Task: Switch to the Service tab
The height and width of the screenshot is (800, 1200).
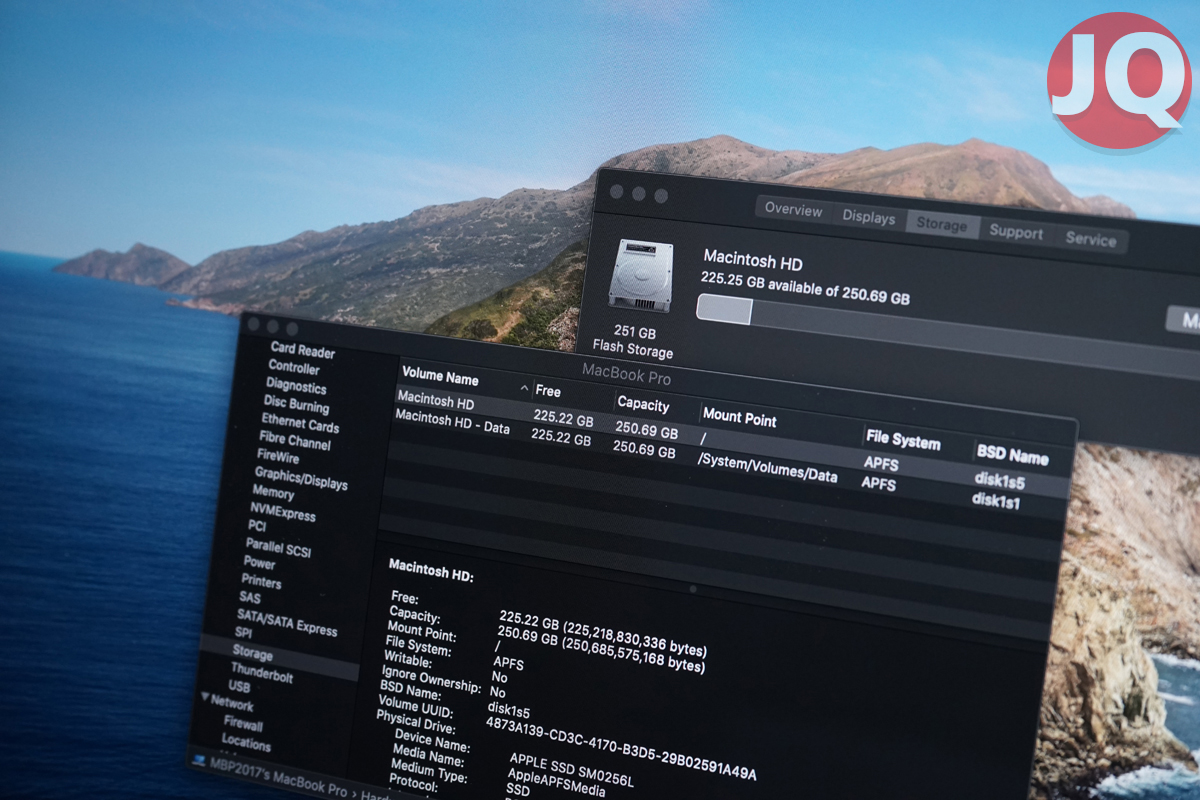Action: coord(1090,239)
